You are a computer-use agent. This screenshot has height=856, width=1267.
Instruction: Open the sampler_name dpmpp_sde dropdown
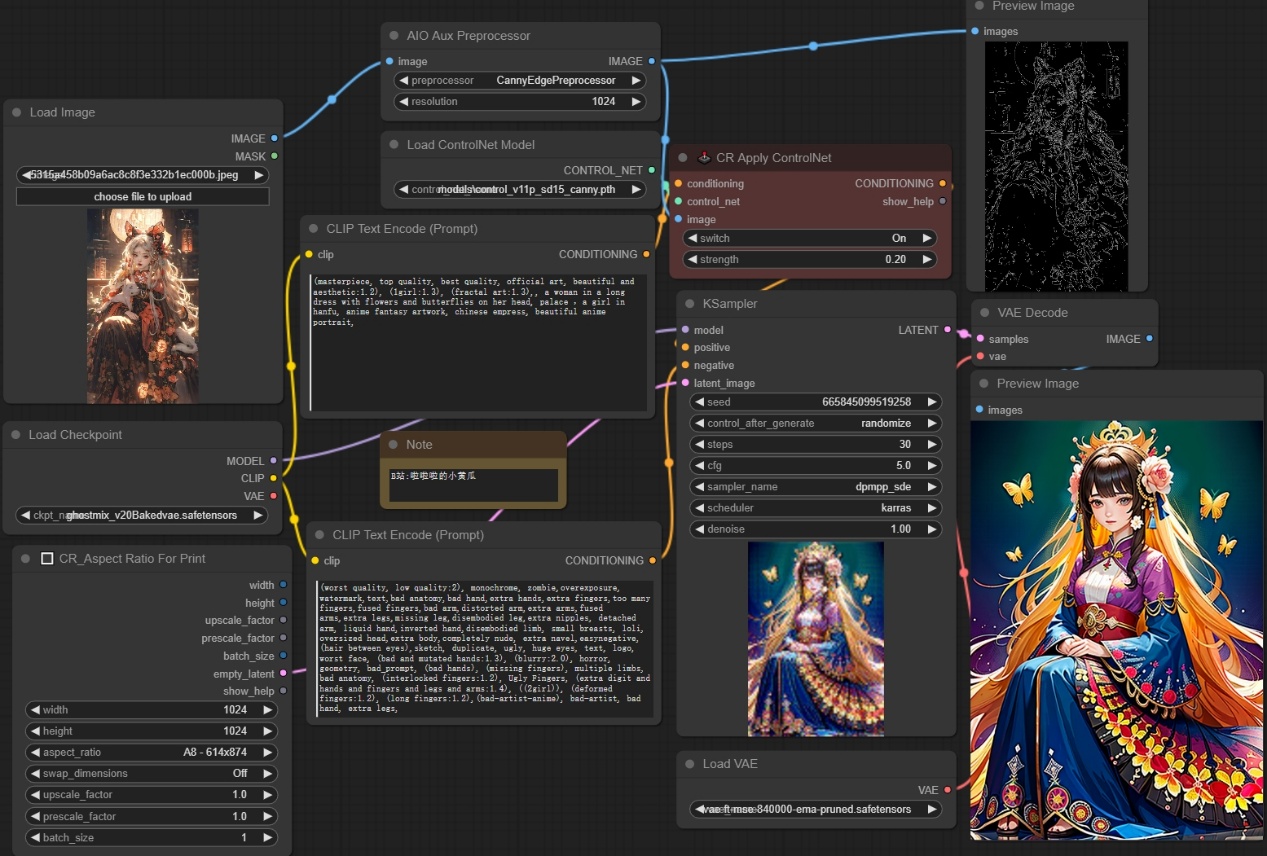point(816,487)
